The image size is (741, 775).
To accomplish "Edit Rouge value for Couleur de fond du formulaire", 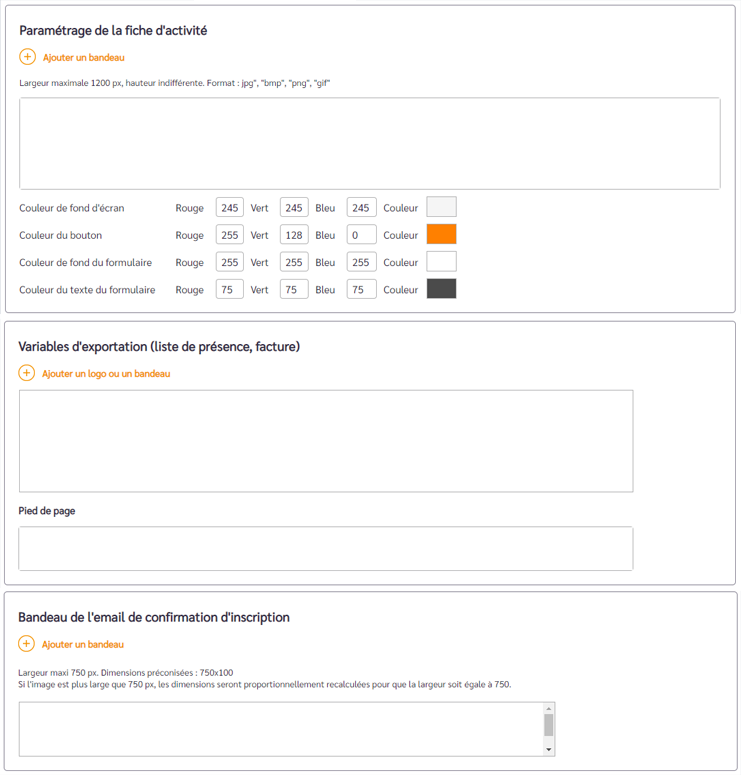I will click(229, 262).
